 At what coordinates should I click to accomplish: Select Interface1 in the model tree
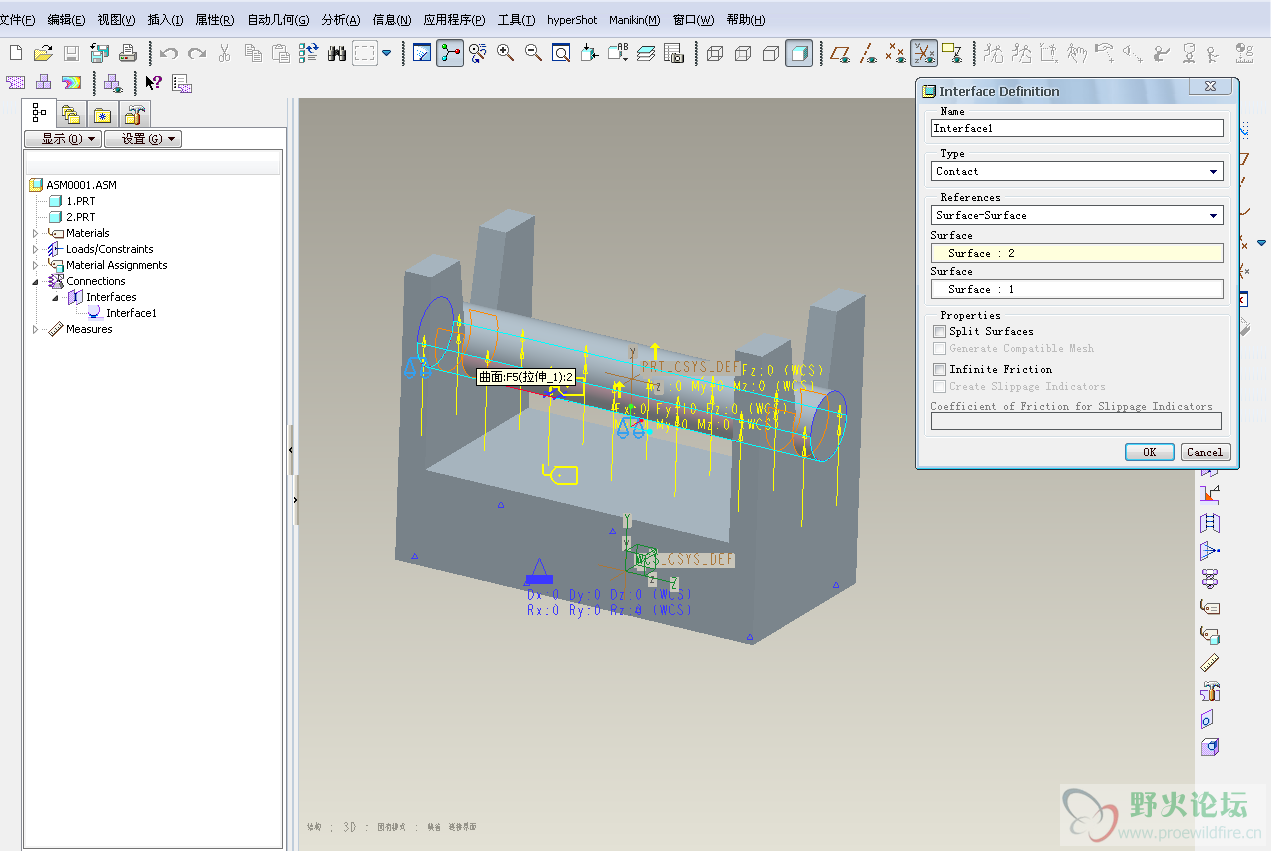[x=131, y=313]
